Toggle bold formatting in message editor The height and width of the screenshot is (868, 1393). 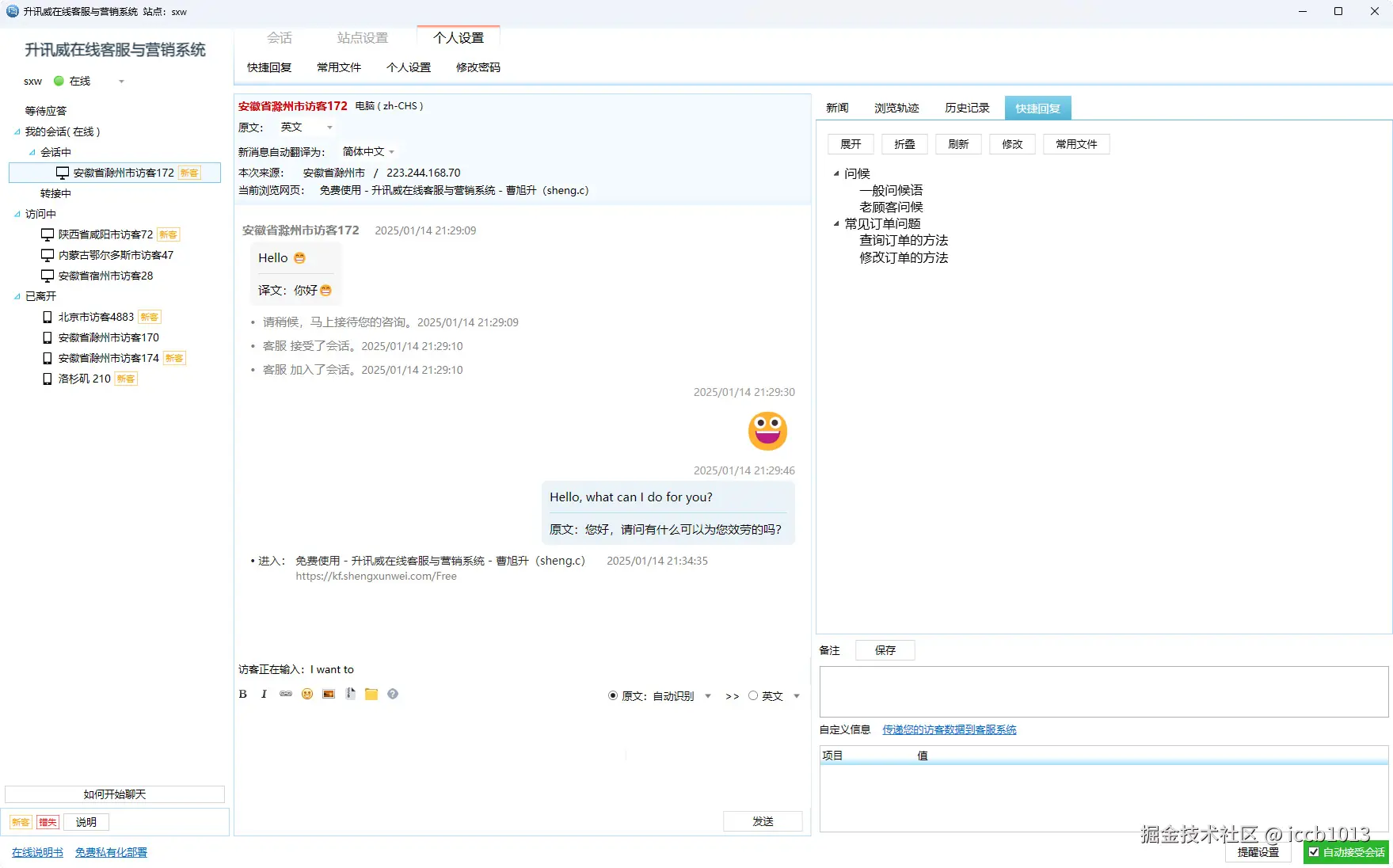[243, 695]
